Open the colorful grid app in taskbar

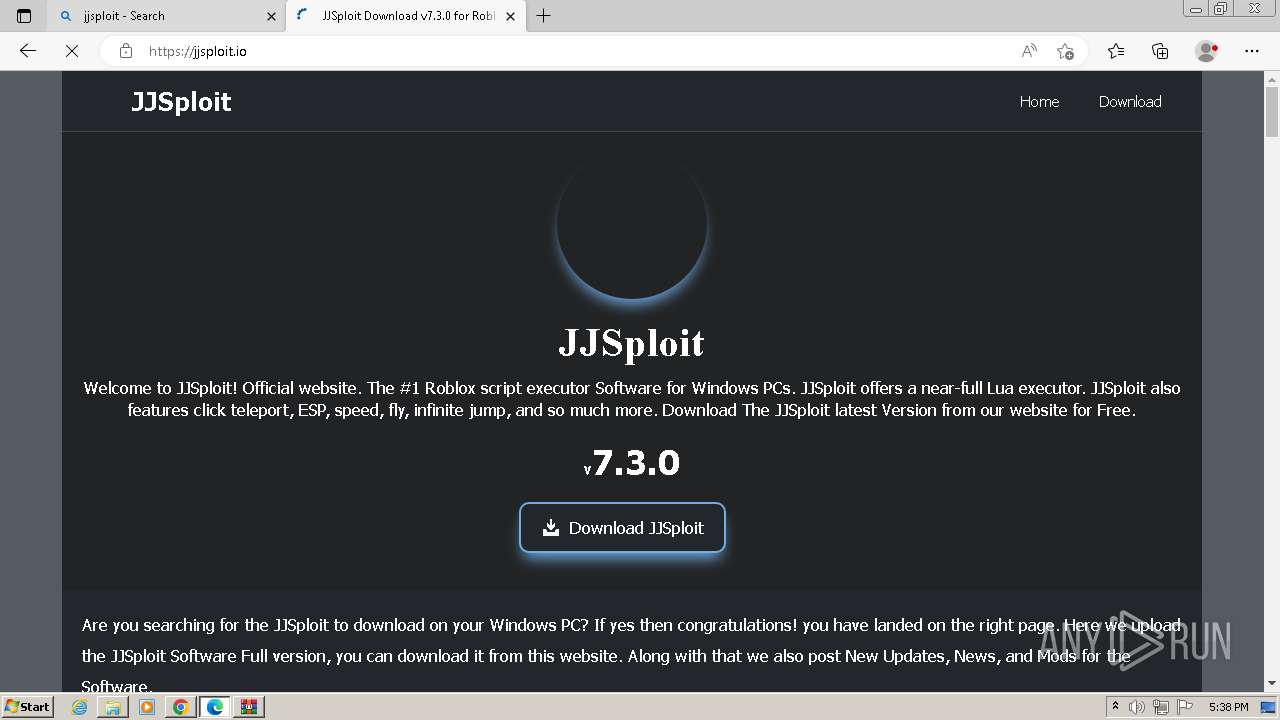pos(249,707)
